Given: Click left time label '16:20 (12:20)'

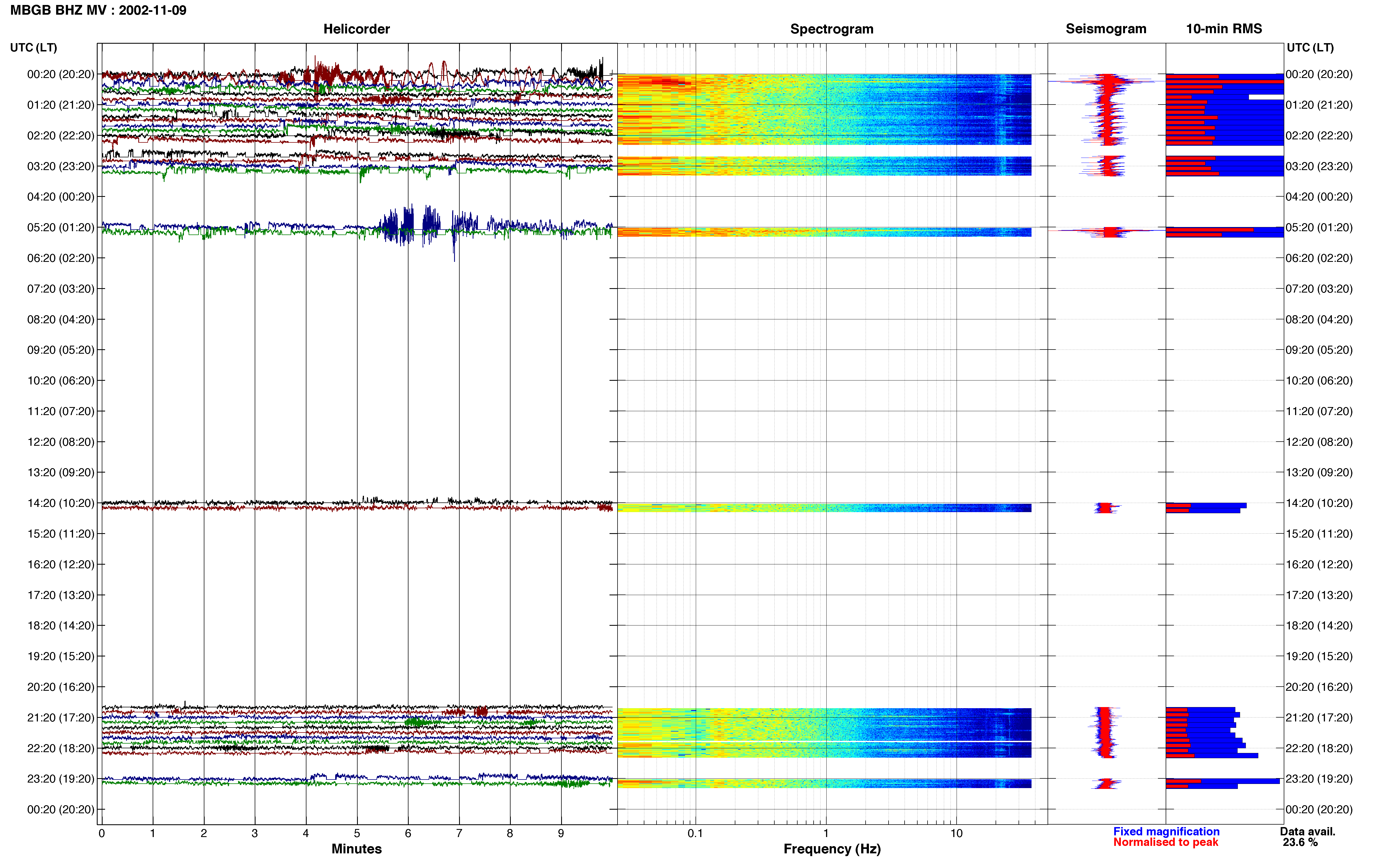Looking at the screenshot, I should click(61, 564).
